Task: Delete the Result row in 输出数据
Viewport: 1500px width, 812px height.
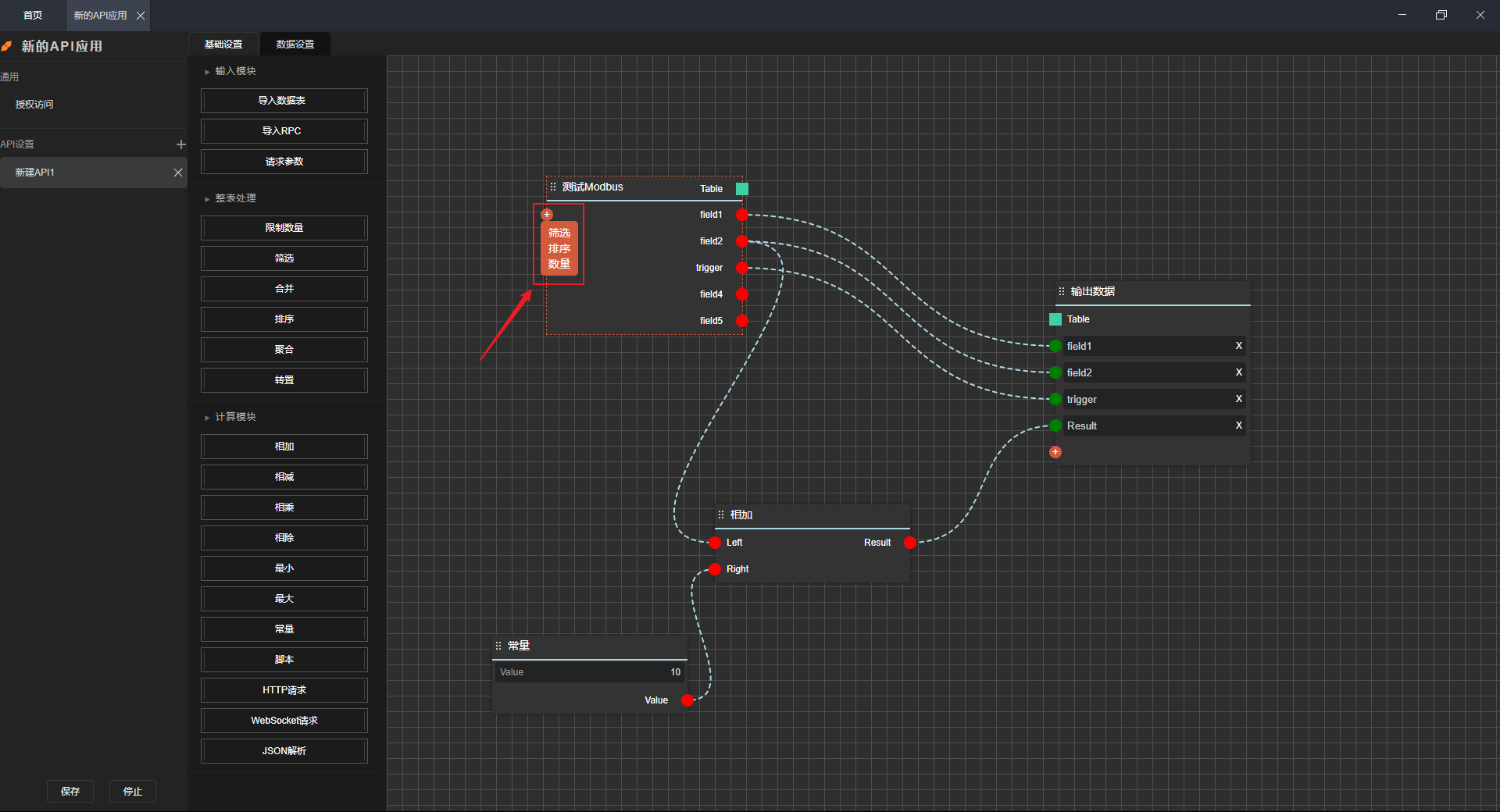Action: (x=1238, y=426)
